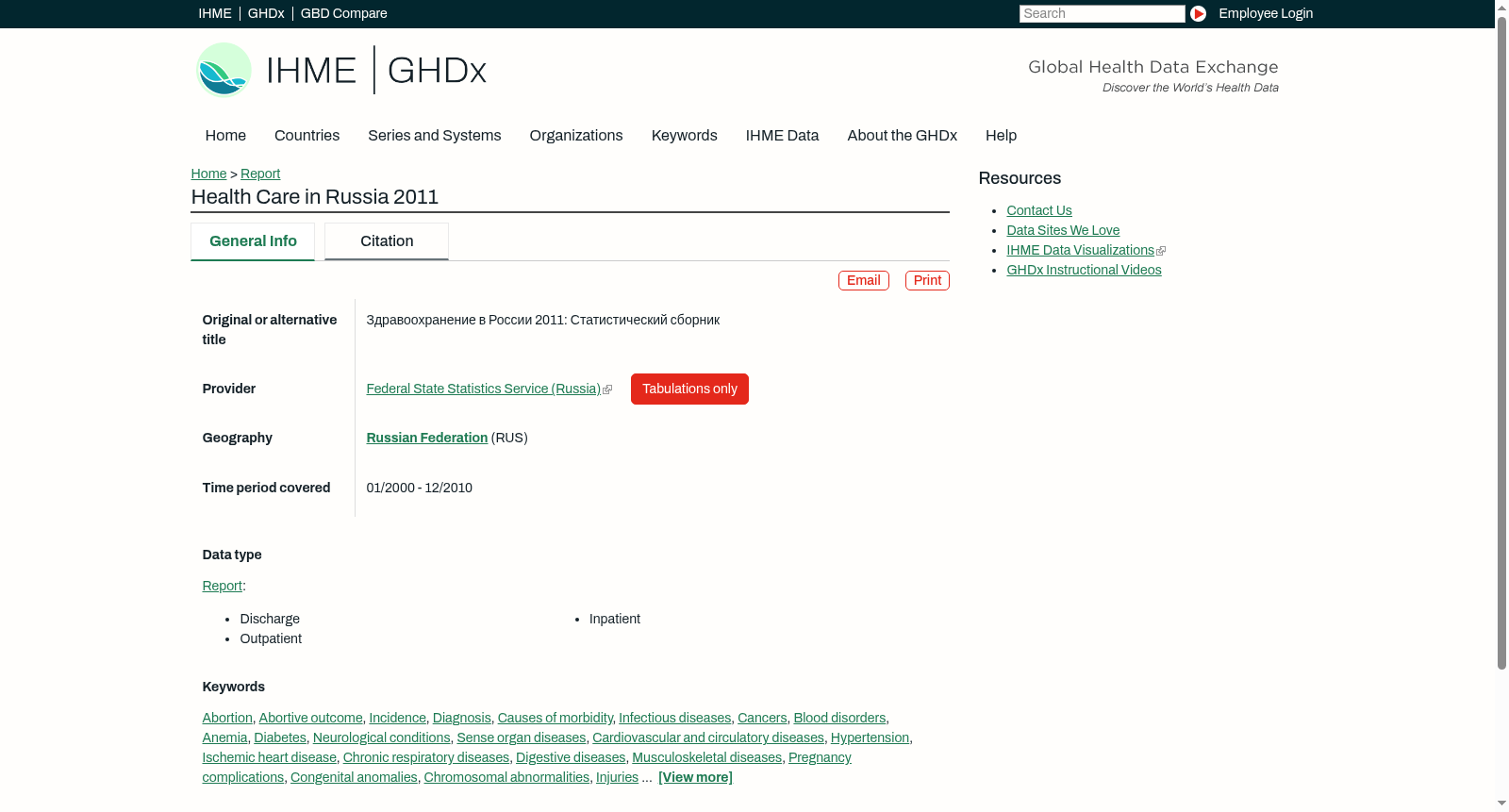Open the Hypertension keyword link

click(x=870, y=737)
